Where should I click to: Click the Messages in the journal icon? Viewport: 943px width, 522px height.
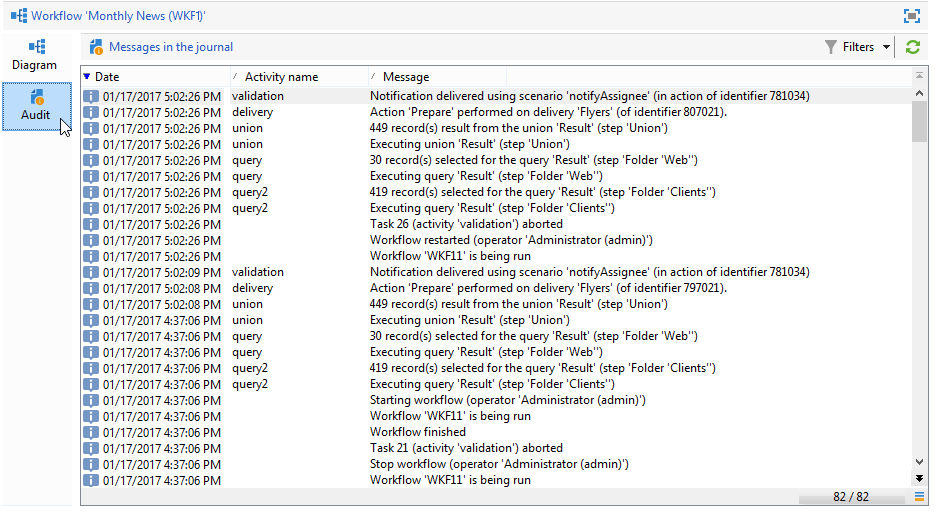[x=96, y=47]
